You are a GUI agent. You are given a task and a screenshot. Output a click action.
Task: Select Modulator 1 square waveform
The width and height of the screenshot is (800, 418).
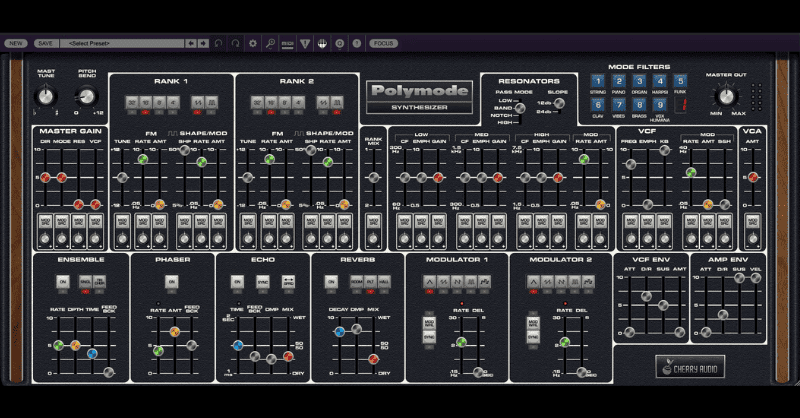point(471,281)
